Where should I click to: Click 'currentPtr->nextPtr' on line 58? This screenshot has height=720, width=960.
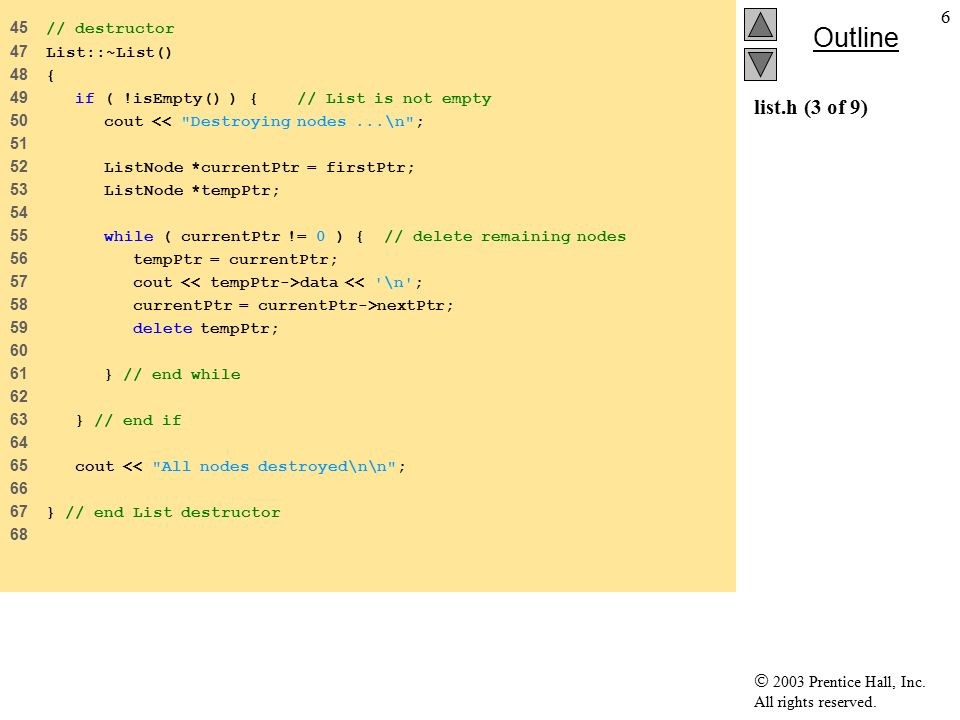[351, 306]
